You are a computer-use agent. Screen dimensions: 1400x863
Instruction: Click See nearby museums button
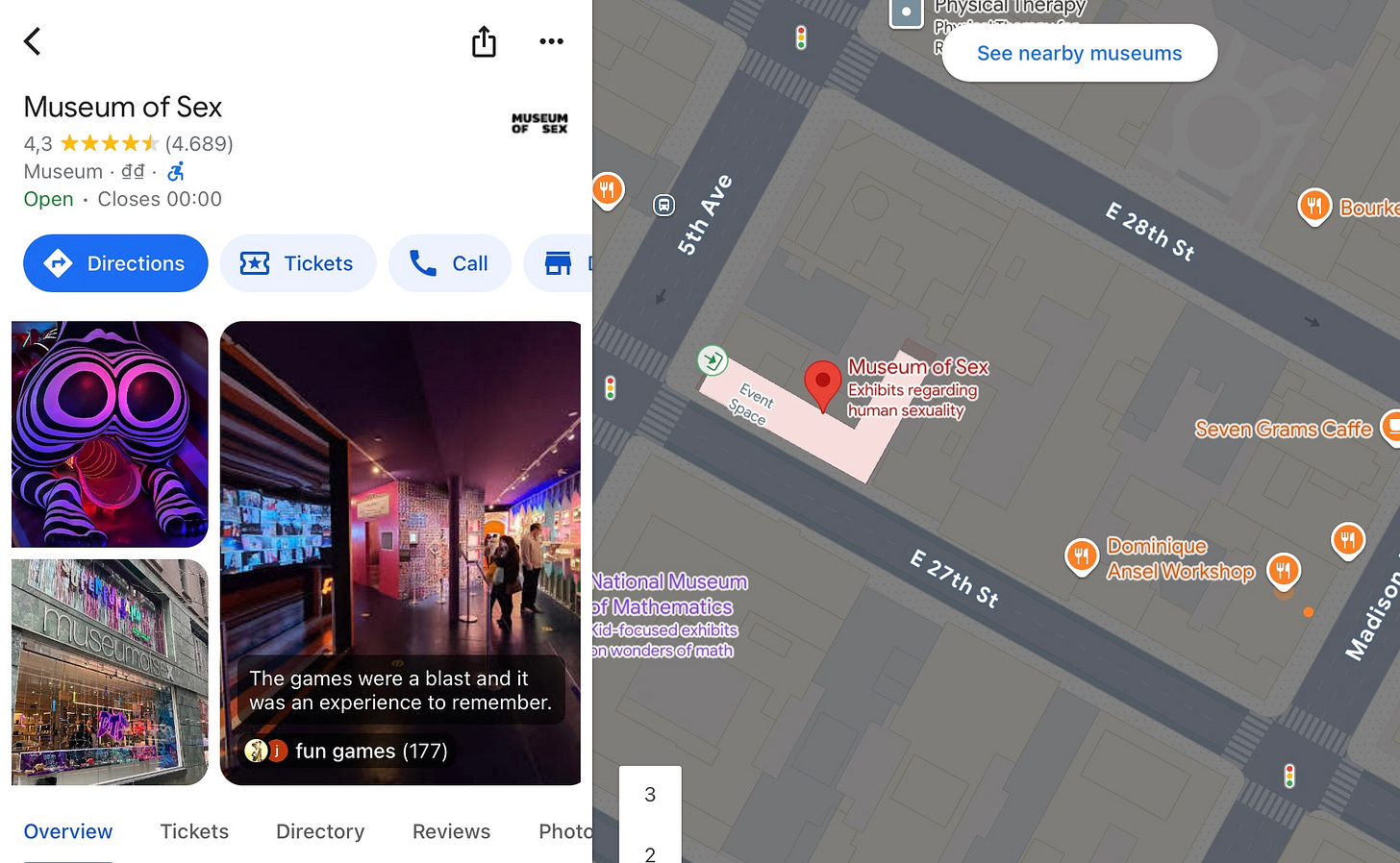(1080, 53)
